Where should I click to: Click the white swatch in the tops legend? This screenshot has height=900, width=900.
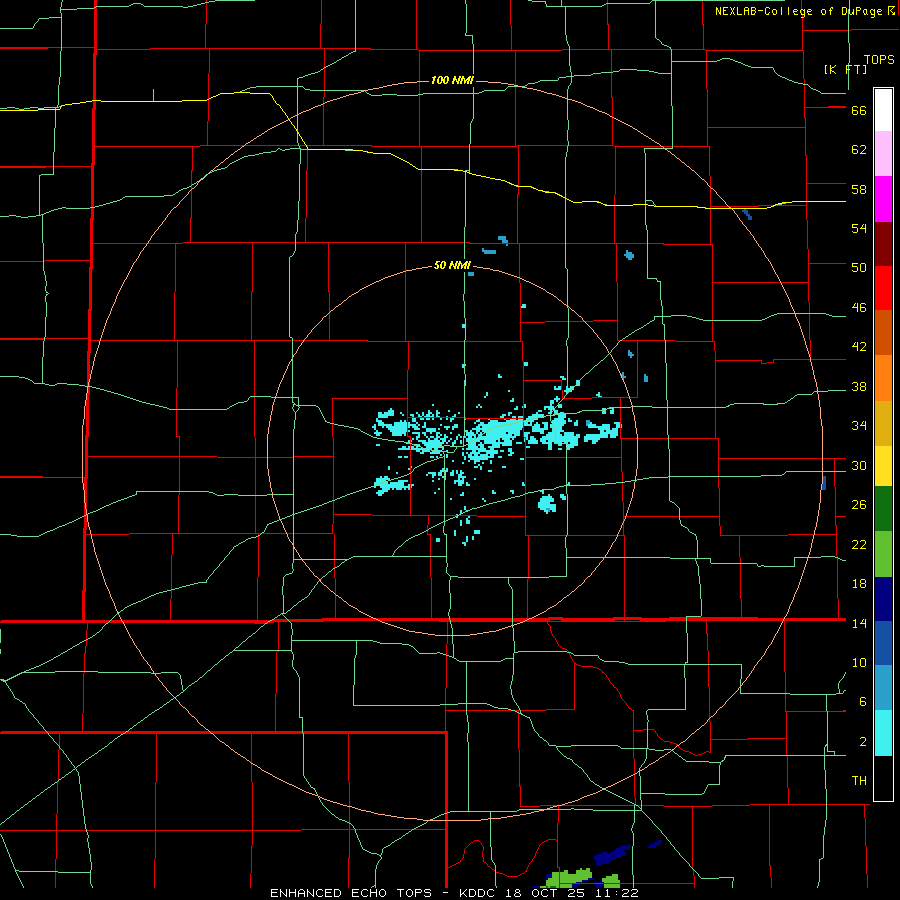point(883,110)
